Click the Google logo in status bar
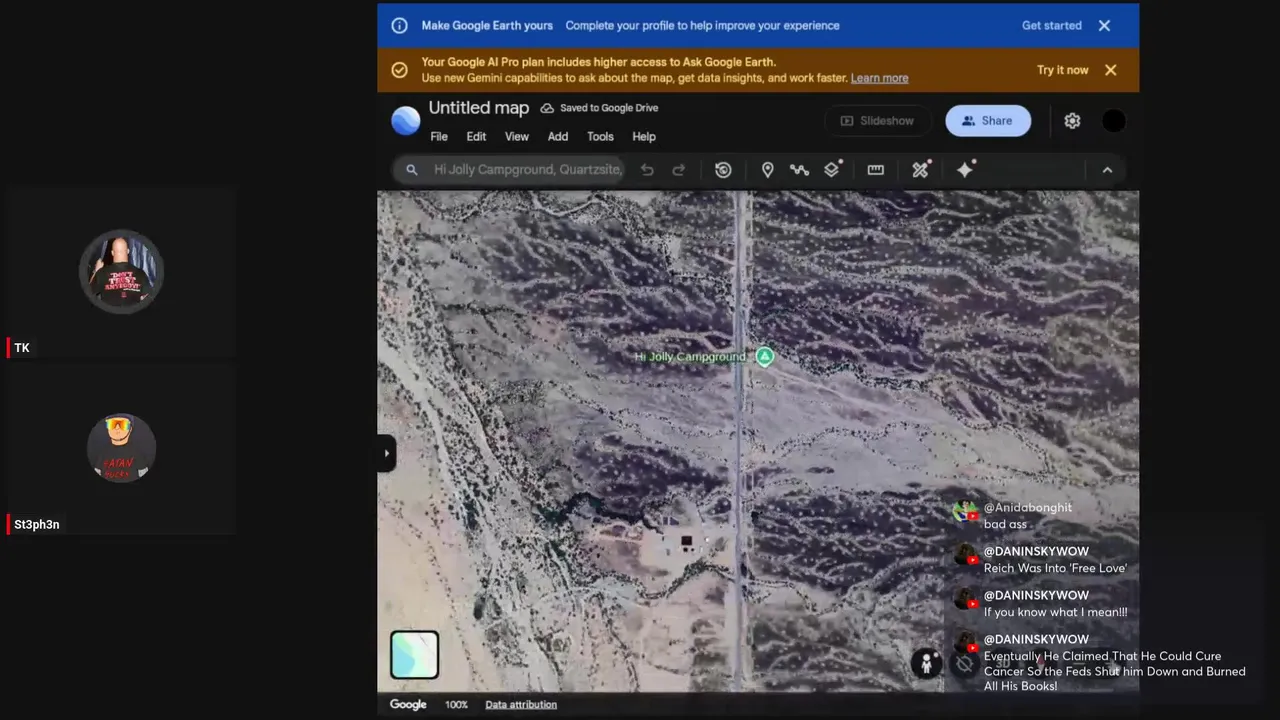Viewport: 1280px width, 720px height. tap(408, 705)
